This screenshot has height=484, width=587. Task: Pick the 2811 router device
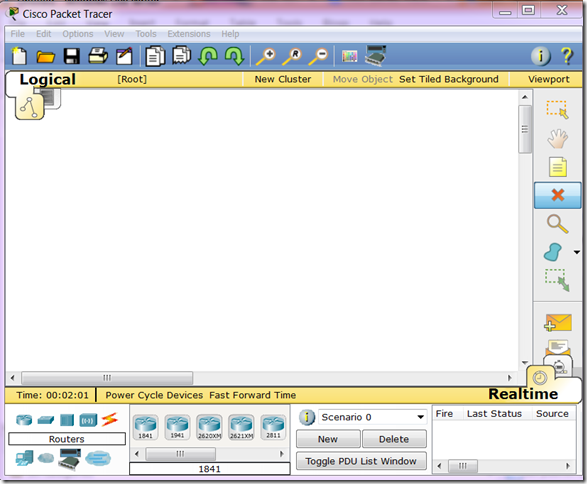click(x=273, y=427)
